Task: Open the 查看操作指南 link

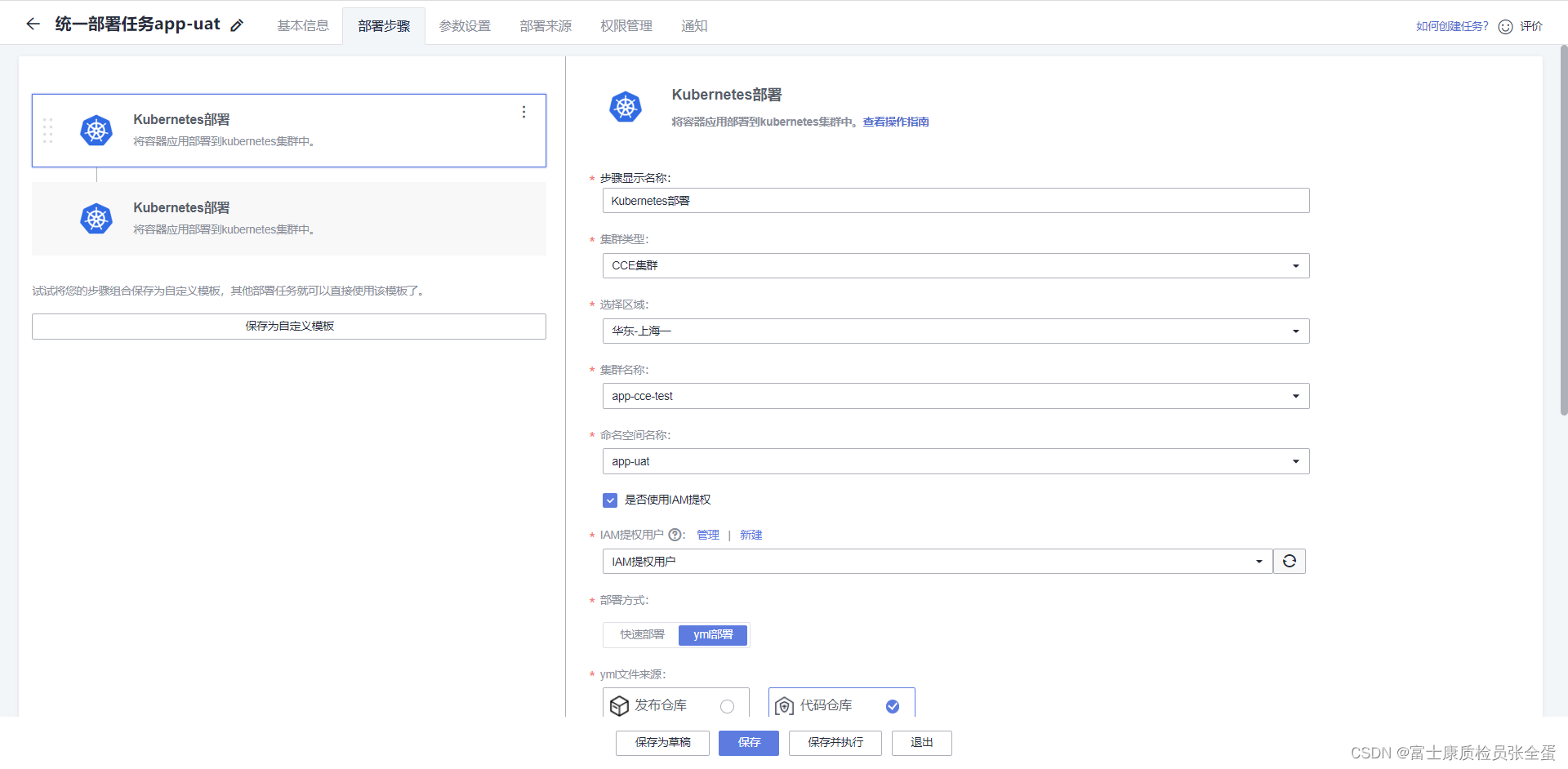Action: coord(896,122)
